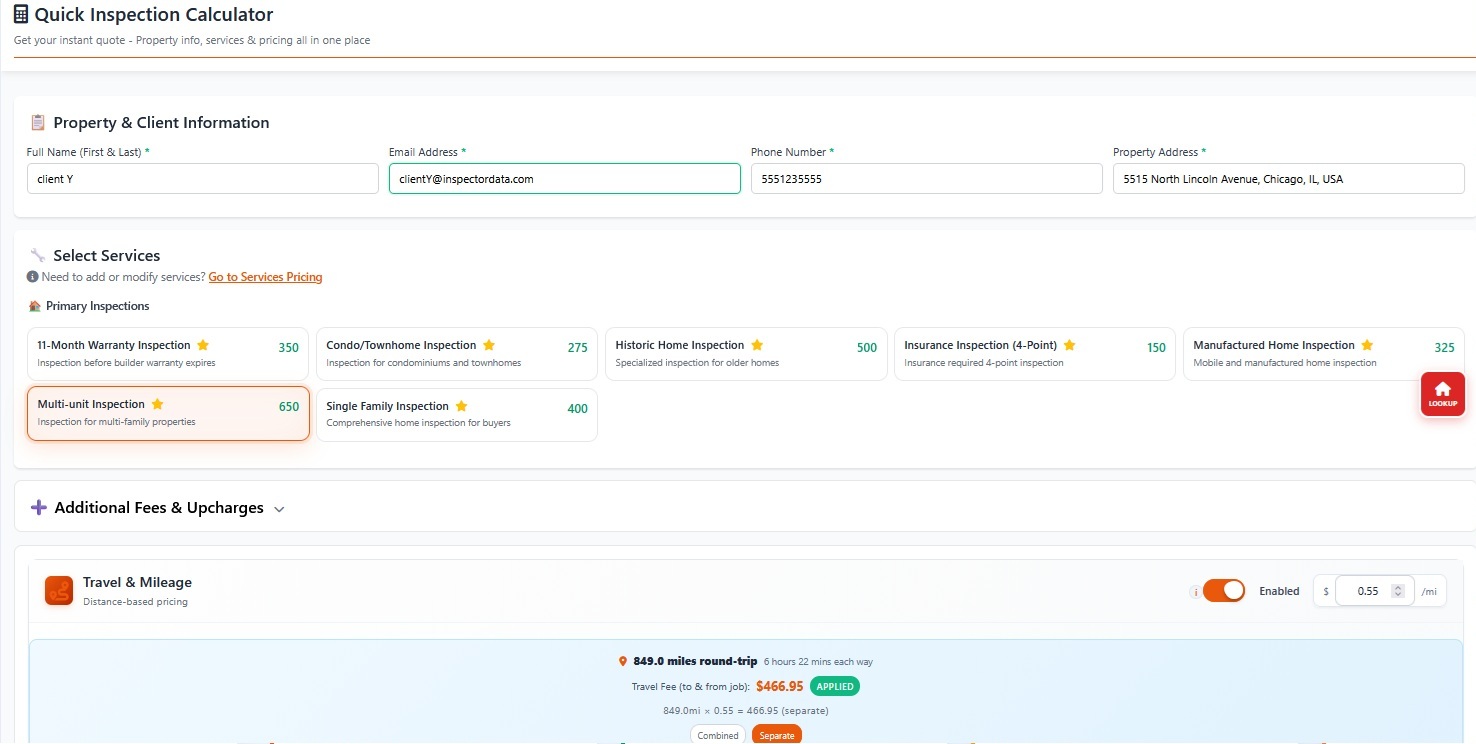Image resolution: width=1476 pixels, height=744 pixels.
Task: Click the star on Single Family Inspection
Action: pyautogui.click(x=461, y=406)
